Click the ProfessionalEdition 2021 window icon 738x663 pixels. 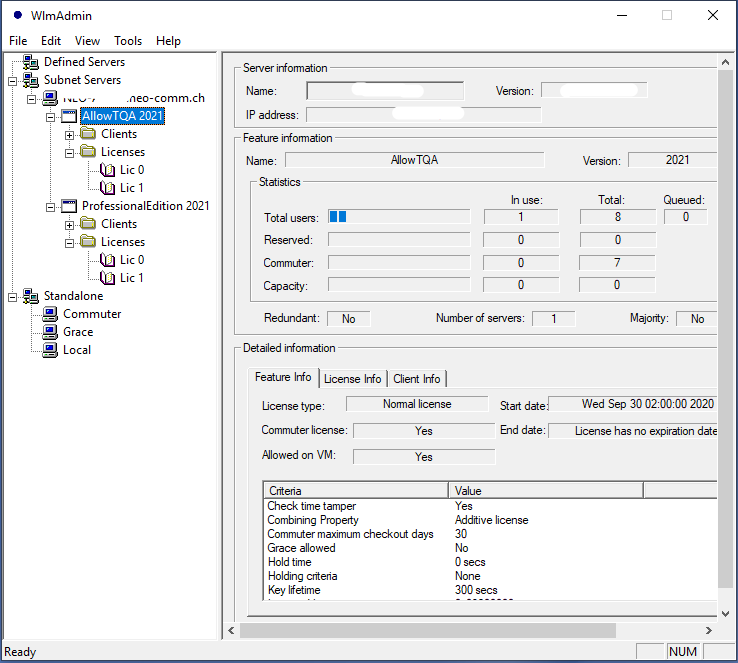pyautogui.click(x=69, y=206)
